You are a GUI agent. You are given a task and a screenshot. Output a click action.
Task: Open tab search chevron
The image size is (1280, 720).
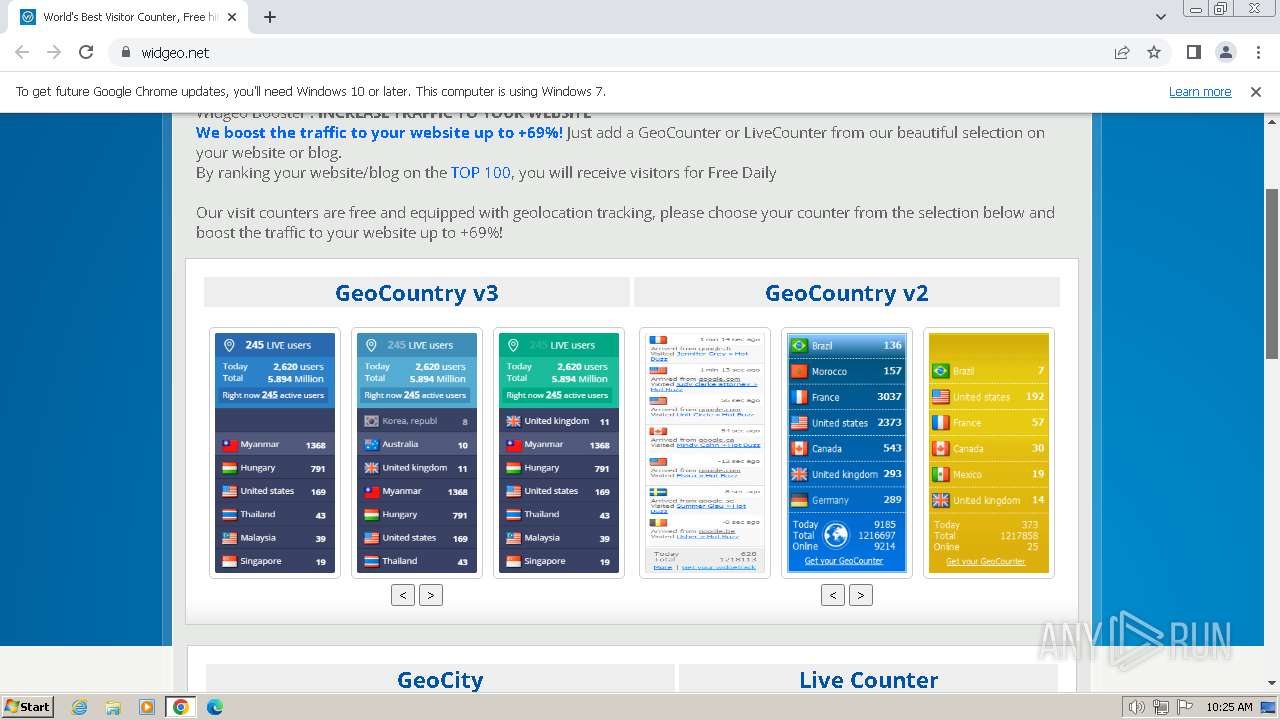(x=1160, y=17)
